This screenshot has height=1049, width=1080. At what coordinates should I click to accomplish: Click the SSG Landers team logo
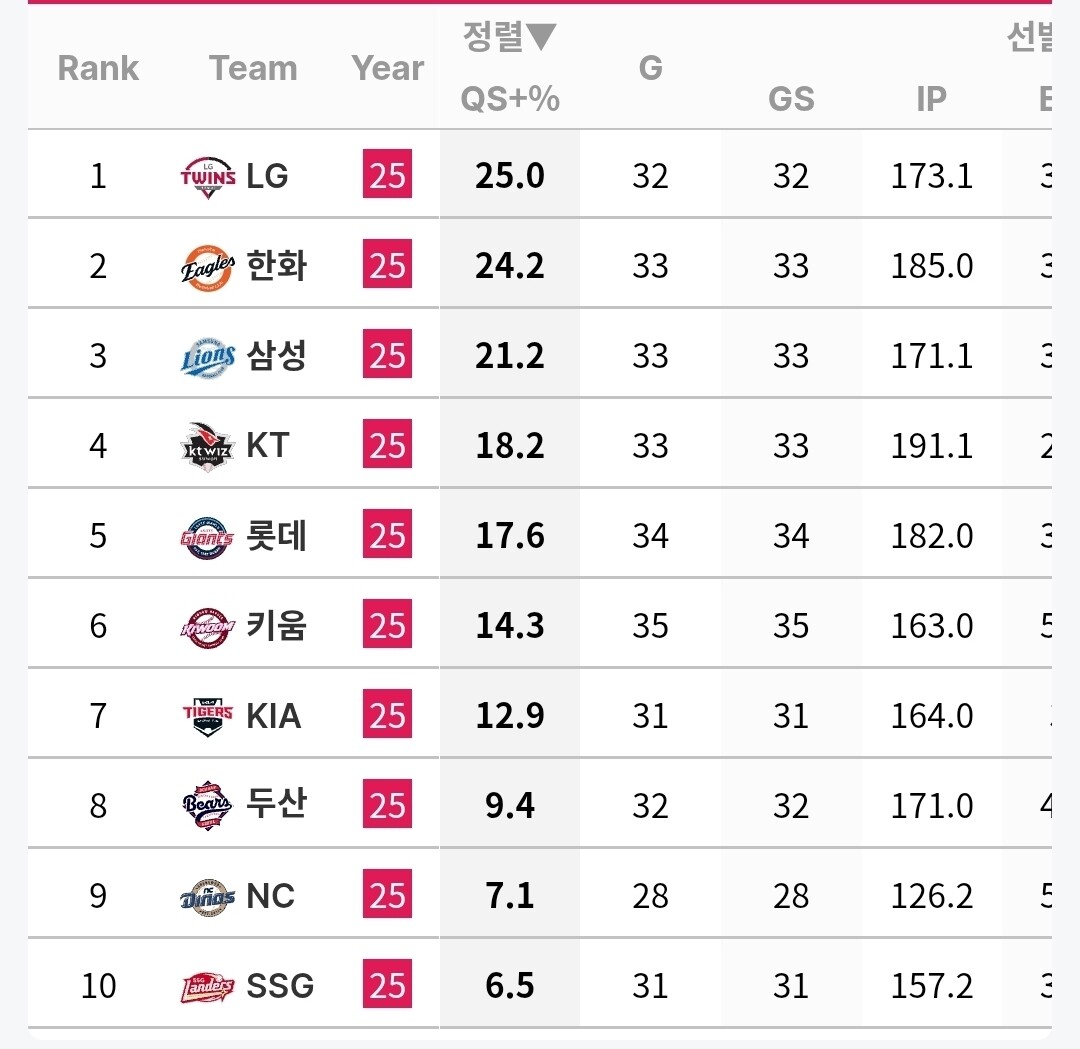pyautogui.click(x=208, y=986)
